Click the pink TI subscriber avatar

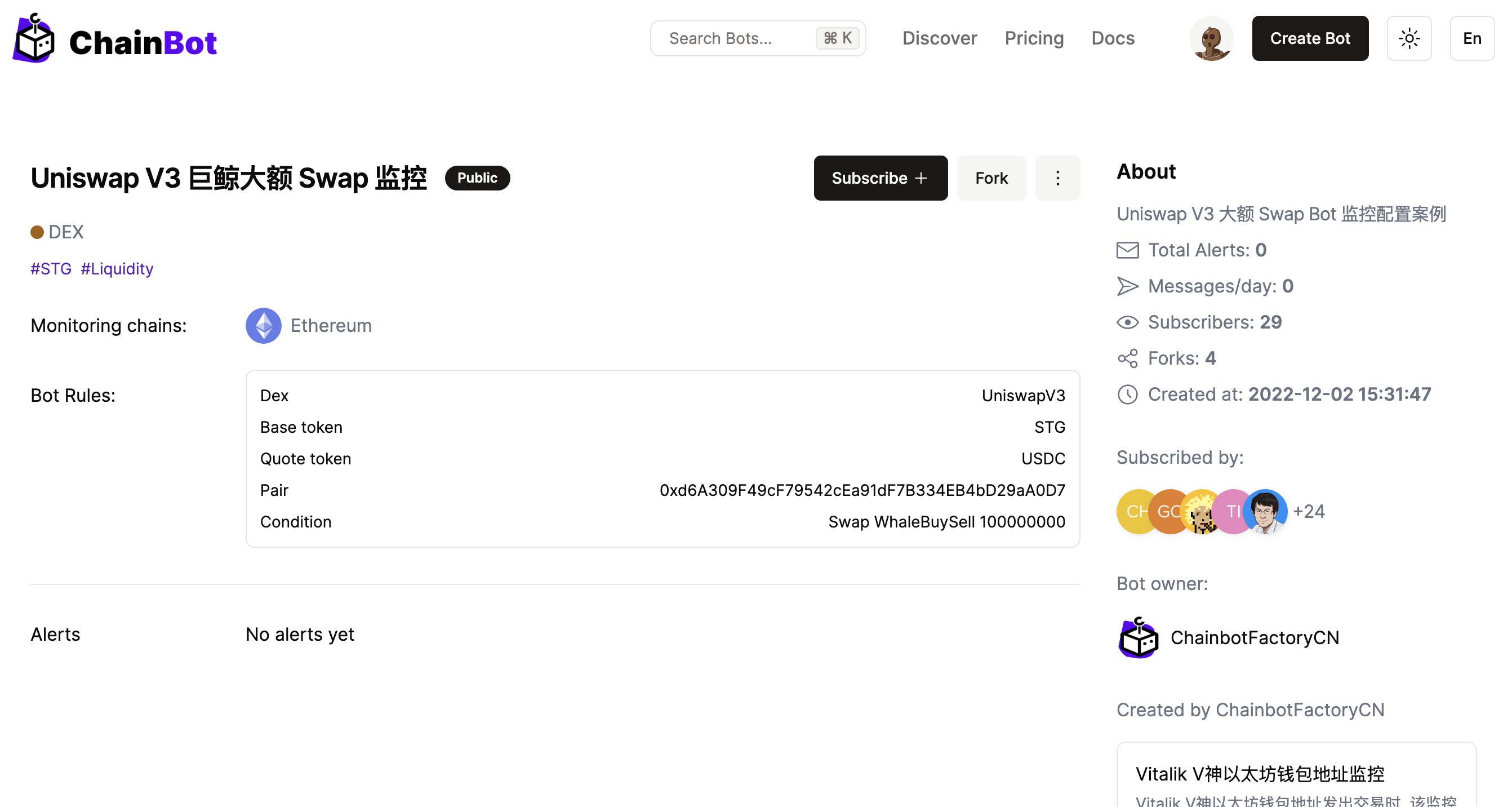[x=1230, y=512]
